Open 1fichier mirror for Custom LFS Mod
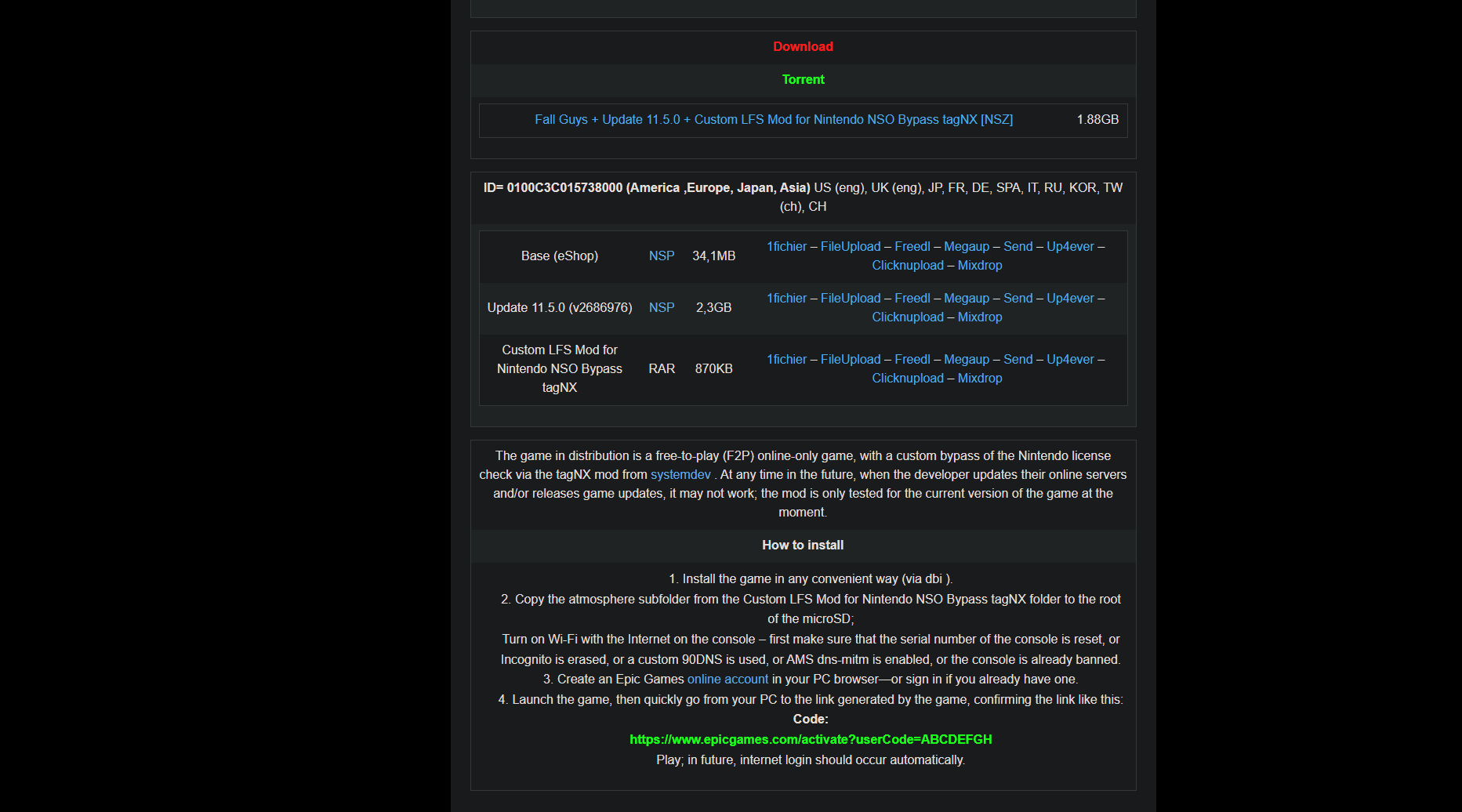Screen dimensions: 1462x812 pos(786,360)
